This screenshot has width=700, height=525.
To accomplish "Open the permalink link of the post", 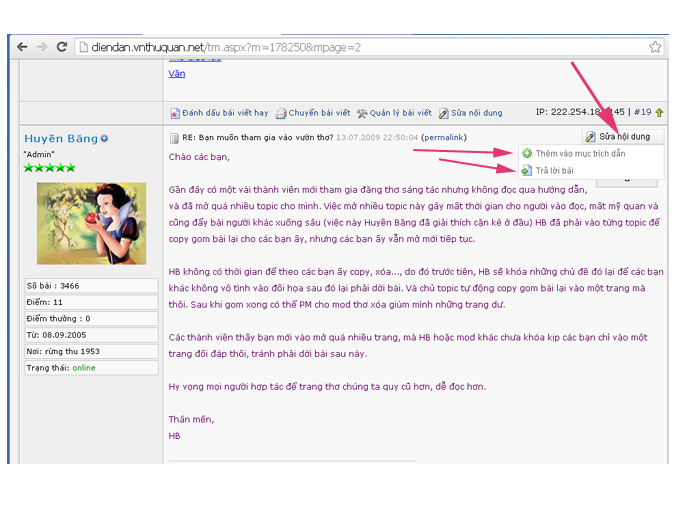I will 444,138.
